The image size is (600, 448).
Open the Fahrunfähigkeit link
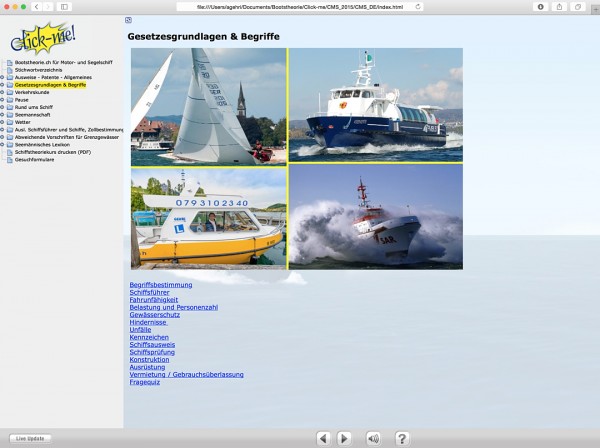153,300
